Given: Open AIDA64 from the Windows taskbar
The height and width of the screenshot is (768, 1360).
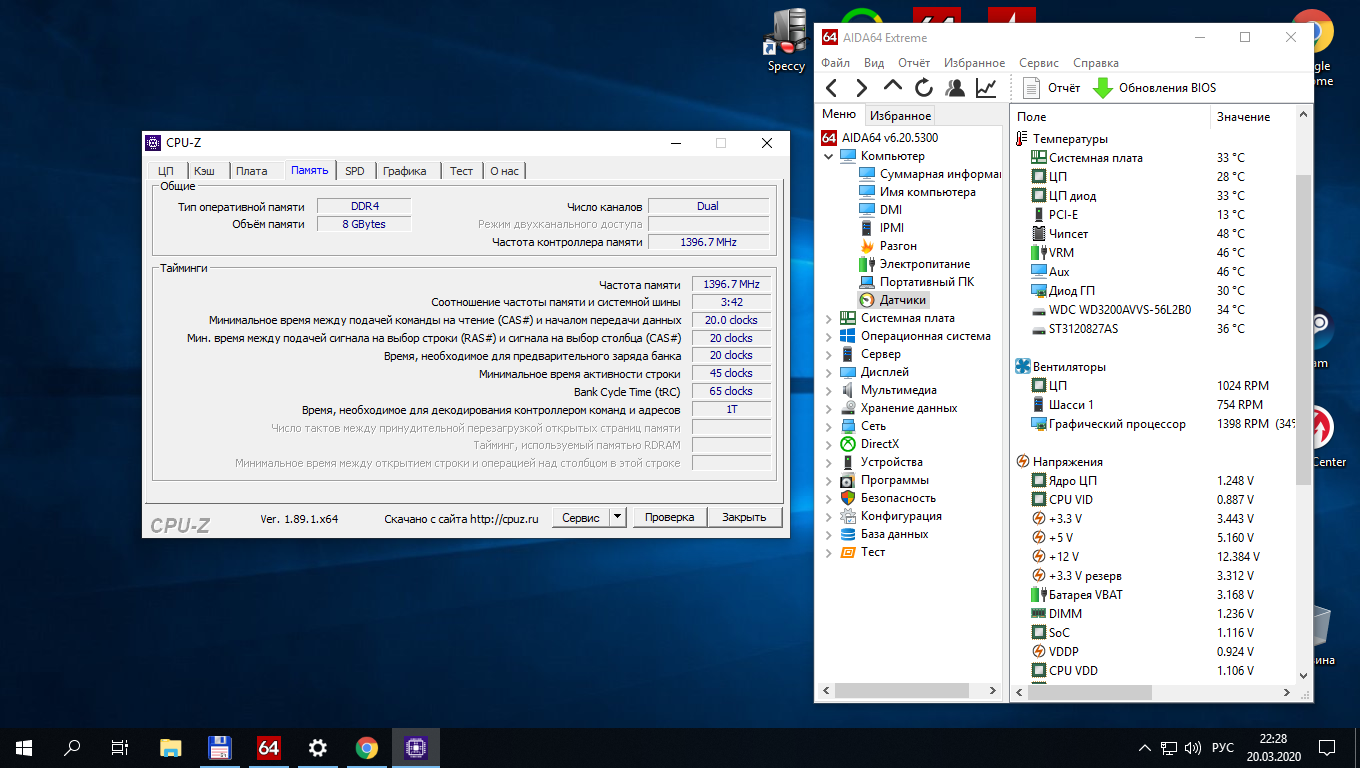Looking at the screenshot, I should 268,747.
